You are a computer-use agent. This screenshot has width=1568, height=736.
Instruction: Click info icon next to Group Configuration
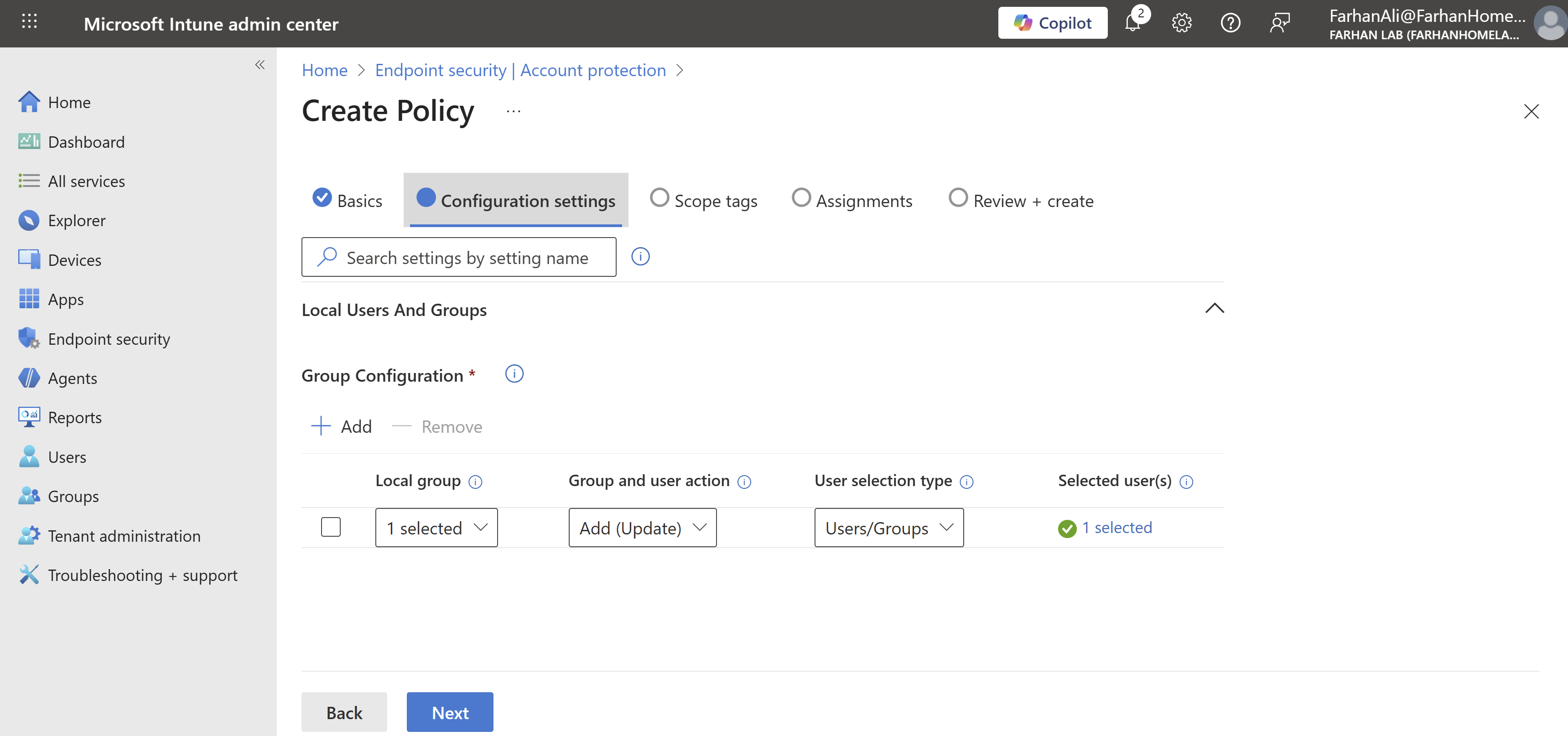[514, 374]
